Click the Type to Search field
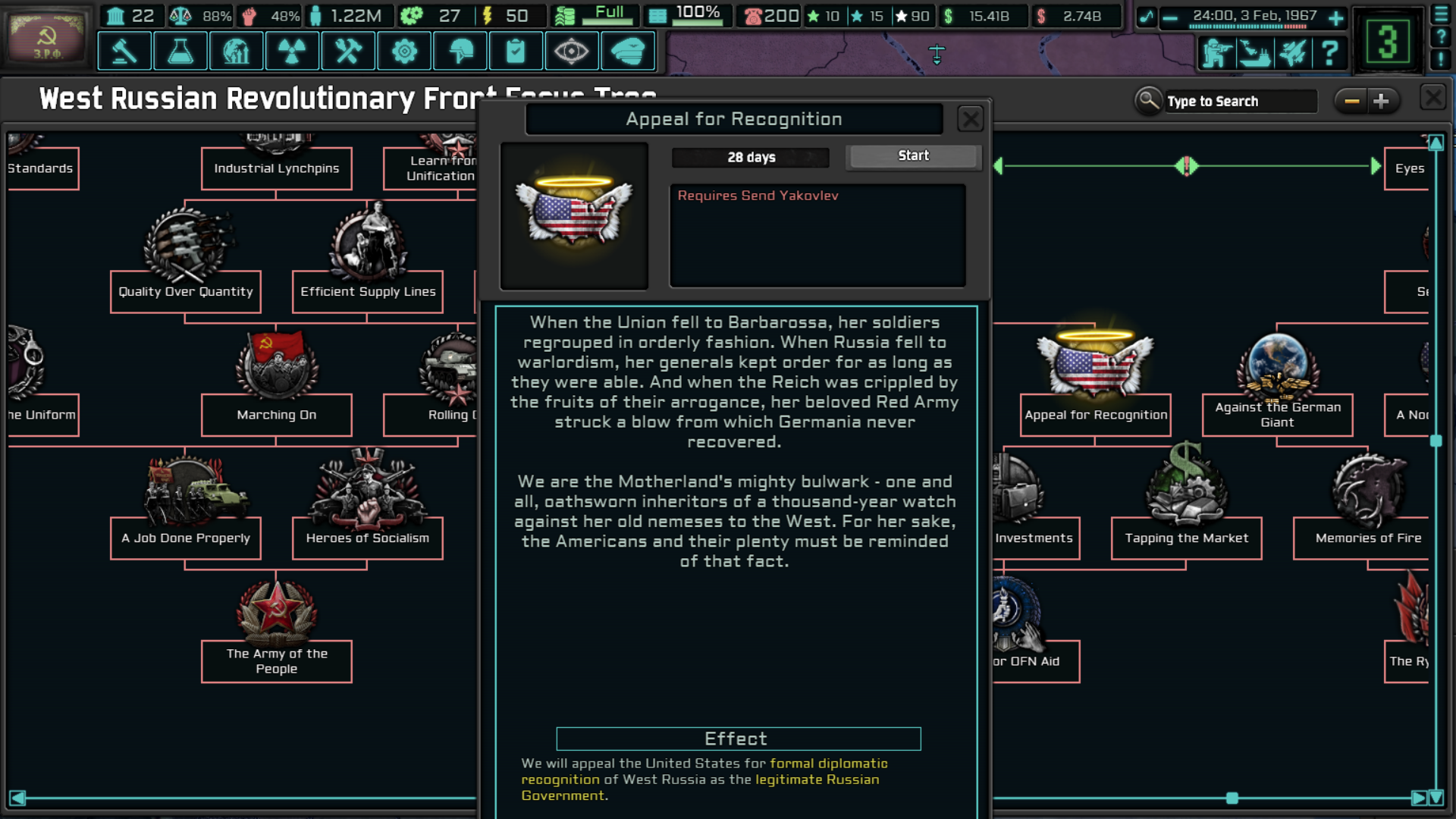Viewport: 1456px width, 819px height. coord(1239,102)
